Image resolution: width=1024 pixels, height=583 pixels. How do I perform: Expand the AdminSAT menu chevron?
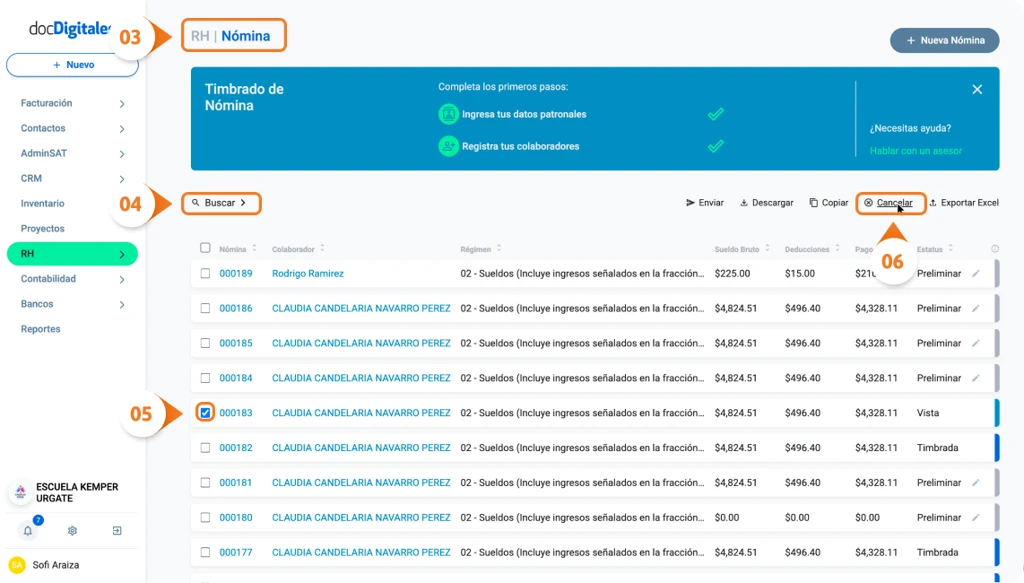122,154
